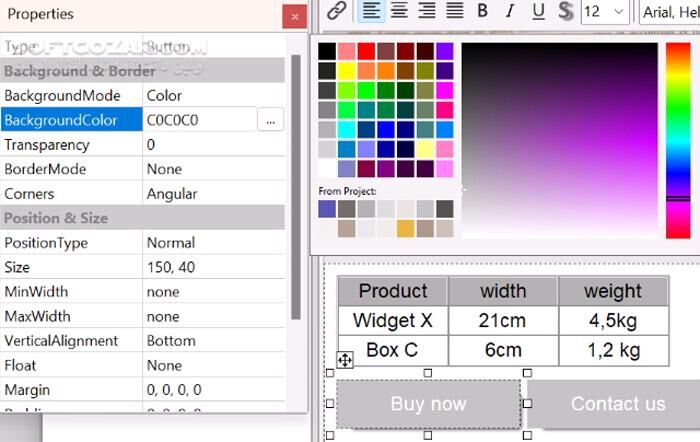Screen dimensions: 700x442
Task: Click the Contact us button
Action: 616,404
